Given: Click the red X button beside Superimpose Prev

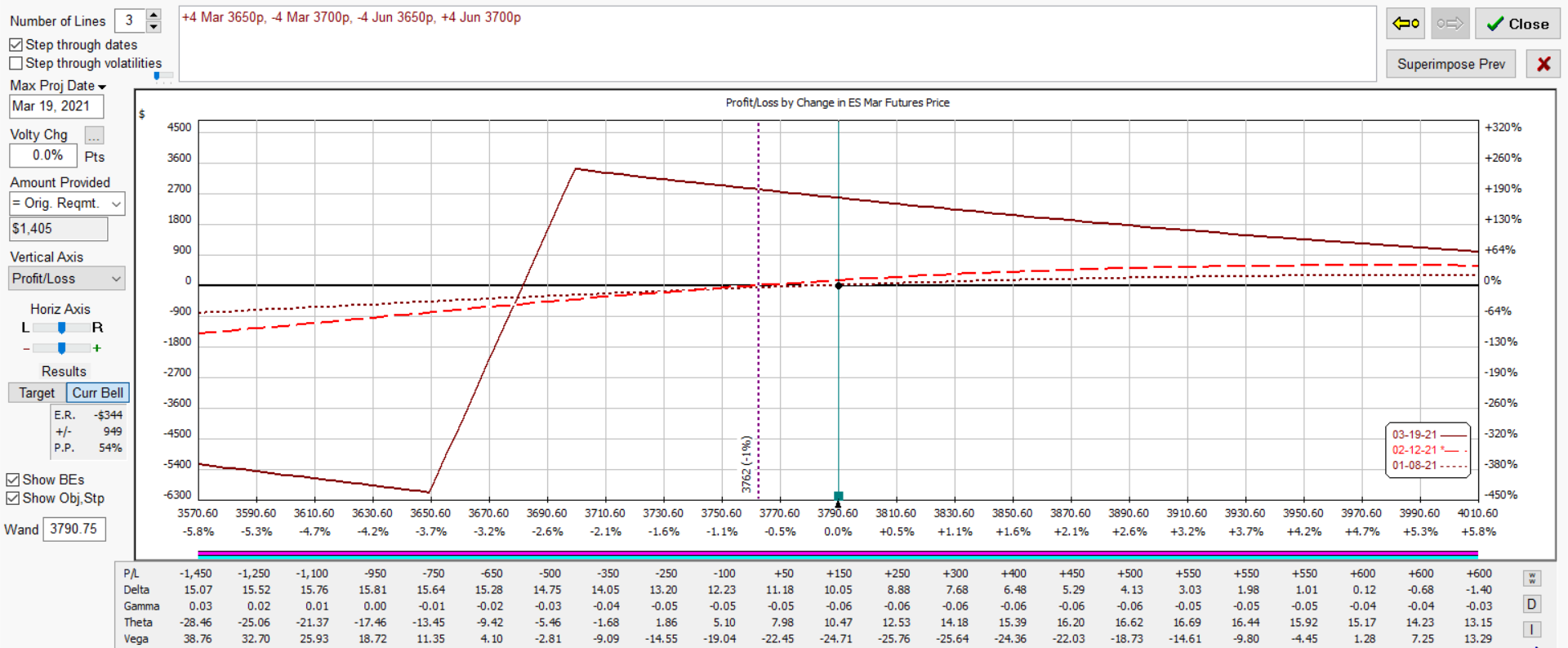Looking at the screenshot, I should point(1543,64).
